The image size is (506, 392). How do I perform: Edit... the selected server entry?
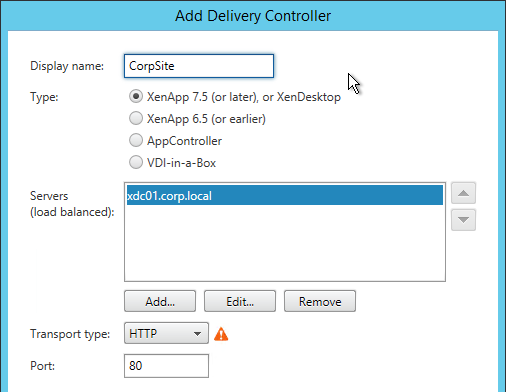tap(240, 301)
